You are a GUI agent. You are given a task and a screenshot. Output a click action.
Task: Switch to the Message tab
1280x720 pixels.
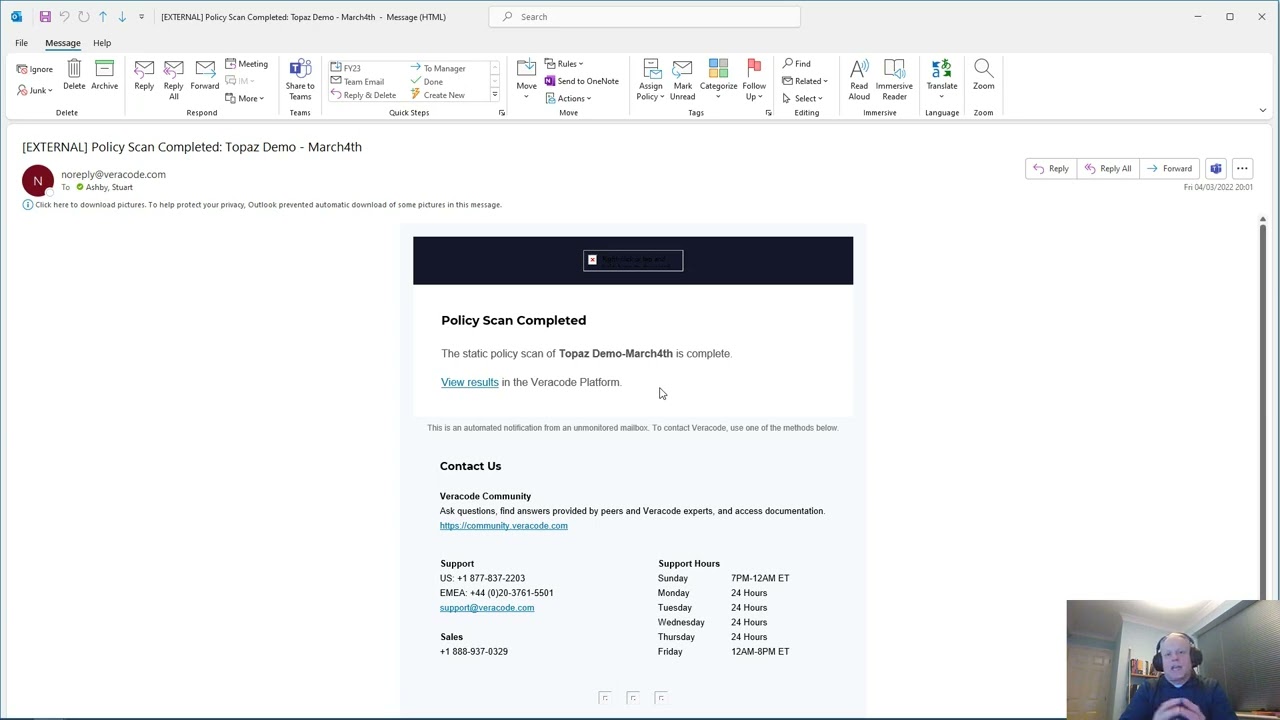tap(62, 43)
